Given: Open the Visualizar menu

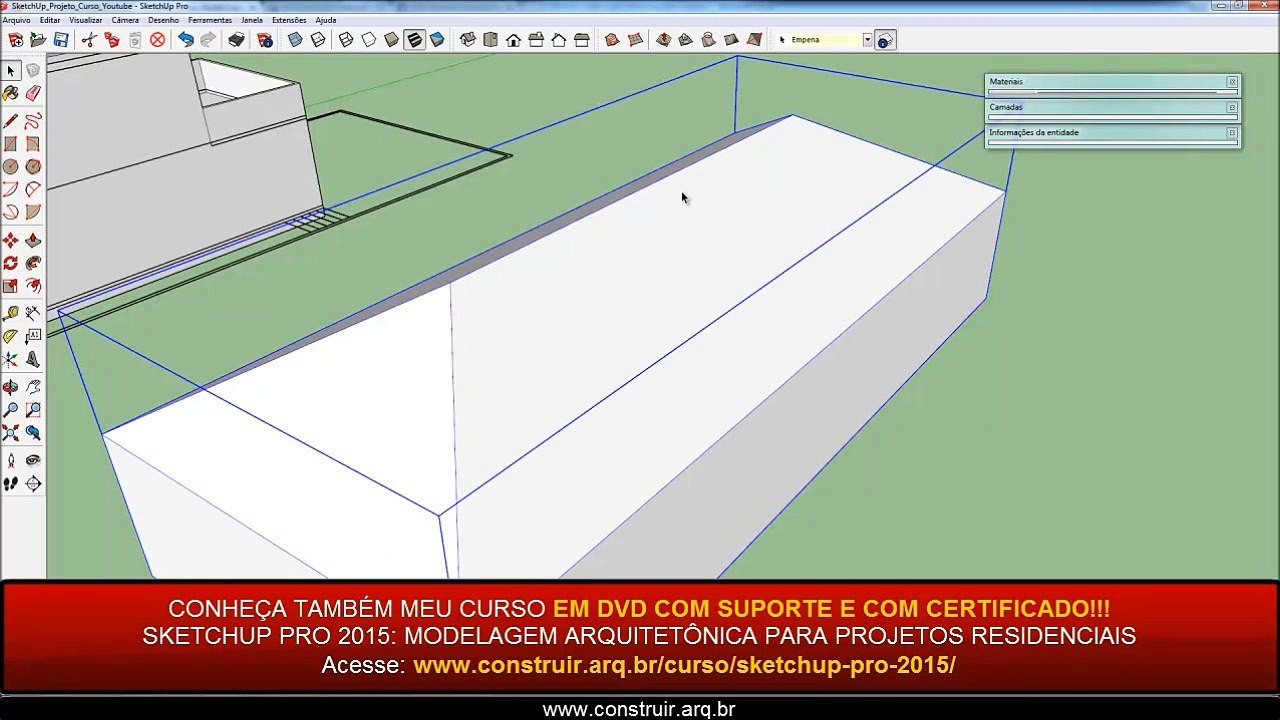Looking at the screenshot, I should (86, 20).
